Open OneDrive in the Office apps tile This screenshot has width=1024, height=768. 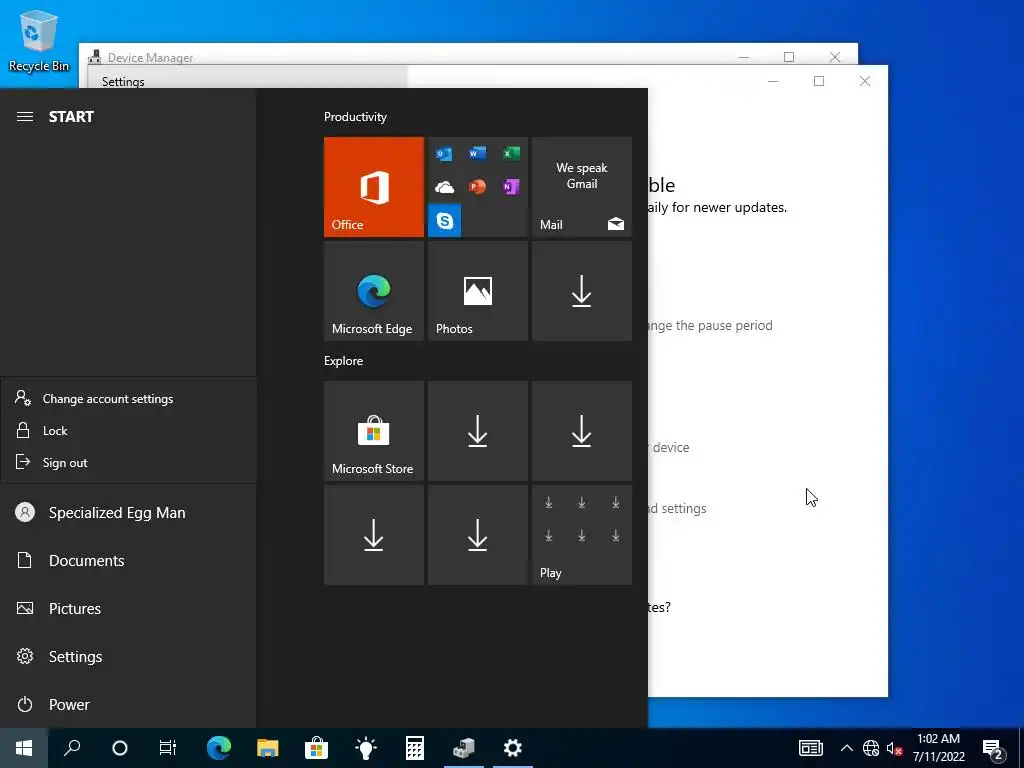tap(444, 187)
